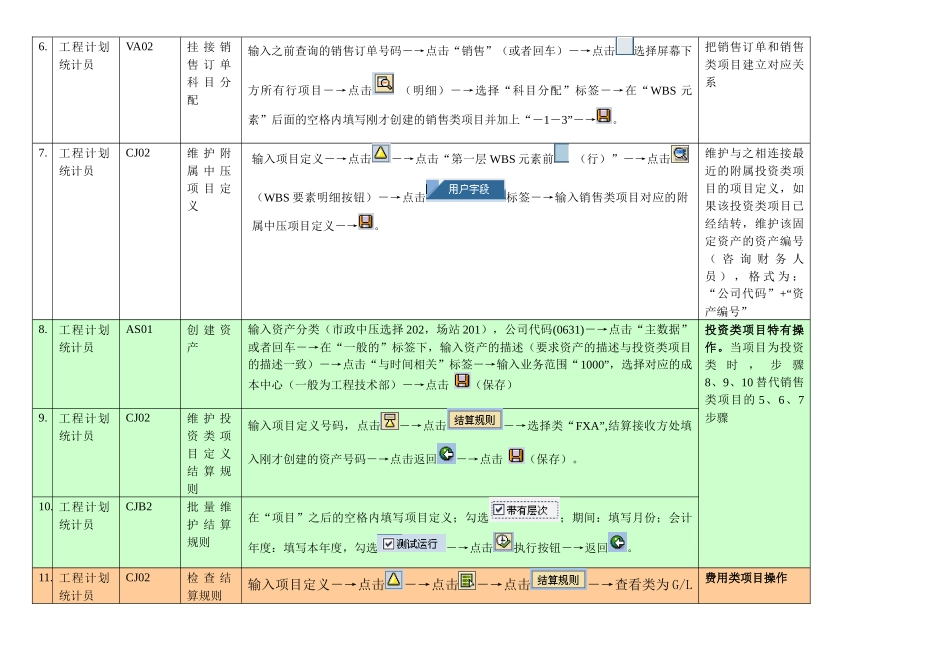Screen dimensions: 950x672
Task: Click the green list icon in step 11
Action: (467, 581)
